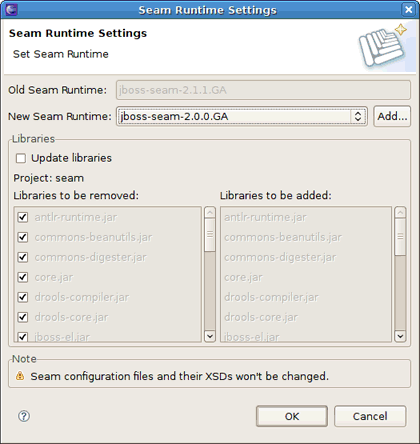Click the added libraries scrollbar thumb
This screenshot has height=444, width=420.
coord(400,237)
